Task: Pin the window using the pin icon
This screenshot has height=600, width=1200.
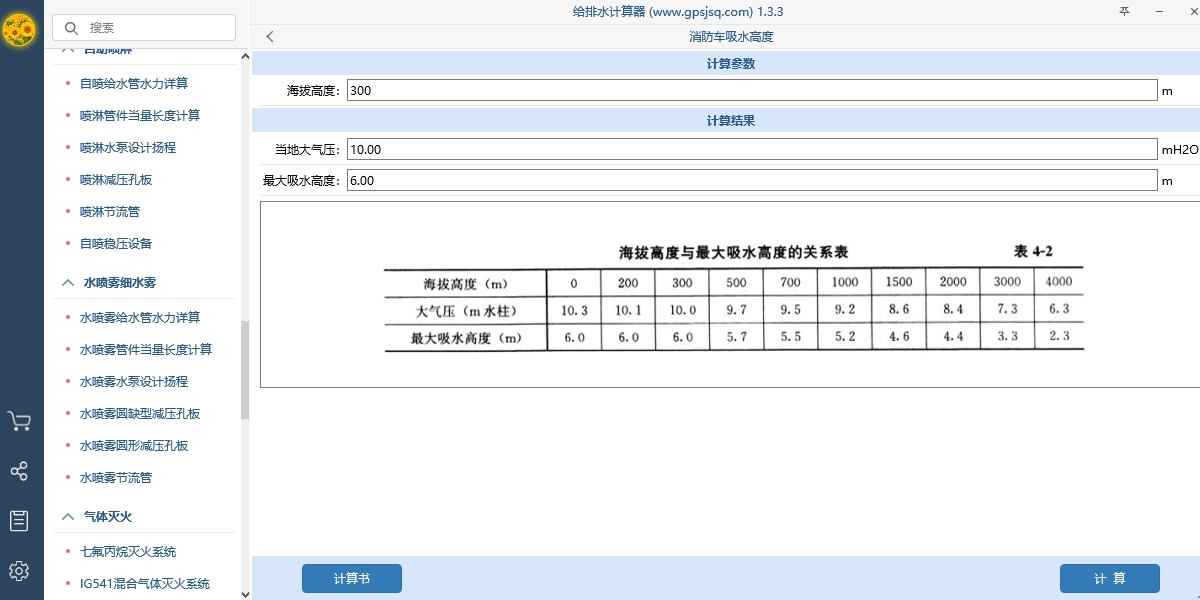Action: click(1124, 12)
